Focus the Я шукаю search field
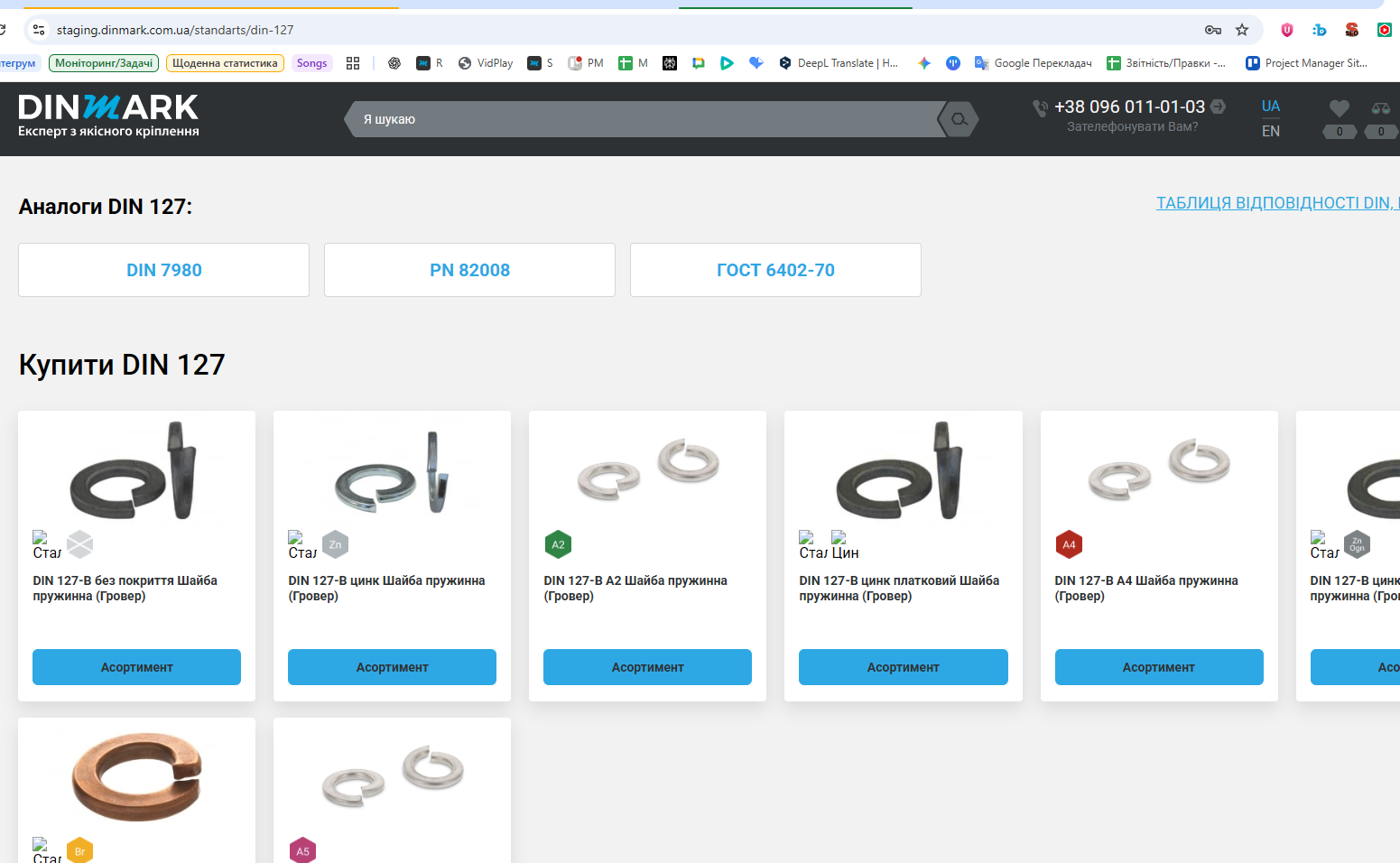 (645, 119)
